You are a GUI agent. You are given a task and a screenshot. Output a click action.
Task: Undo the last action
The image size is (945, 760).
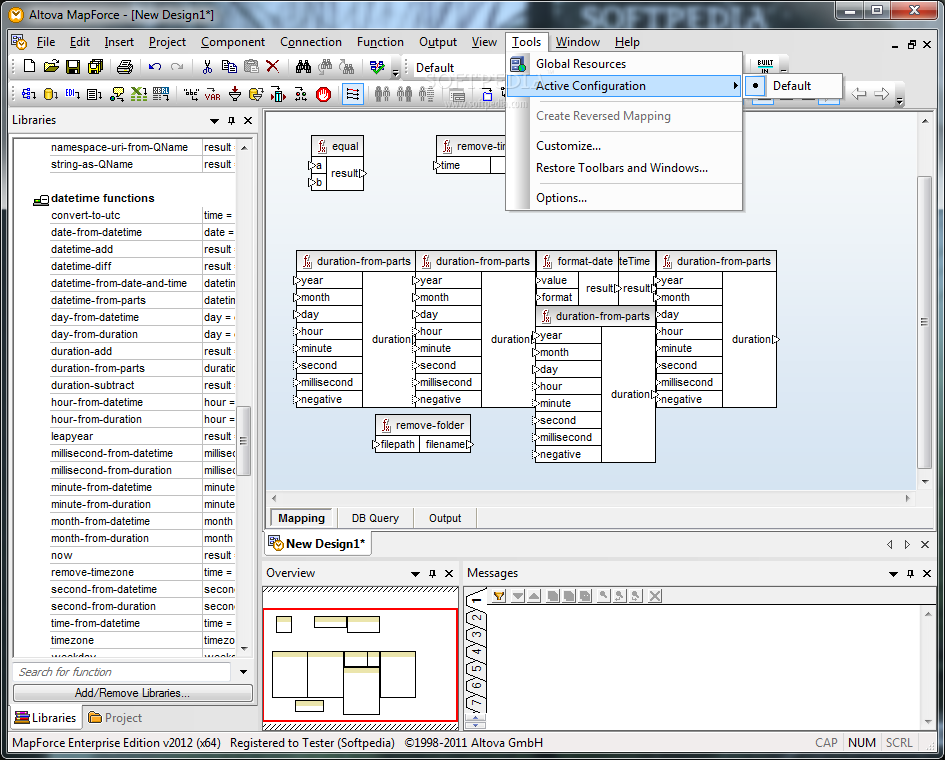coord(155,66)
